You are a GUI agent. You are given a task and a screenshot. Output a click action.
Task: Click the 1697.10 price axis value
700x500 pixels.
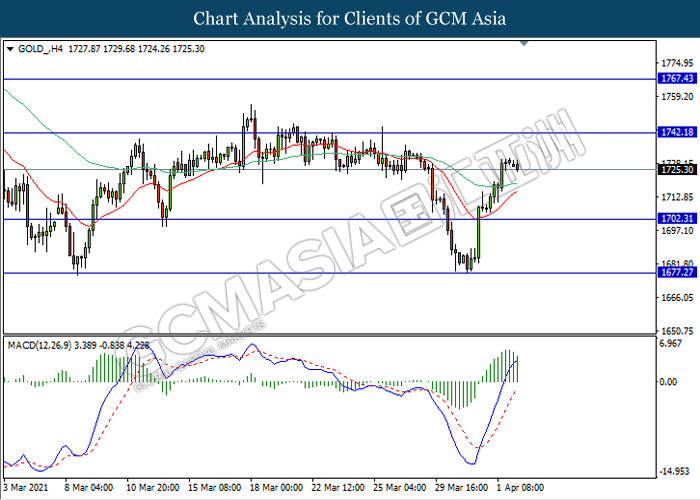(677, 230)
